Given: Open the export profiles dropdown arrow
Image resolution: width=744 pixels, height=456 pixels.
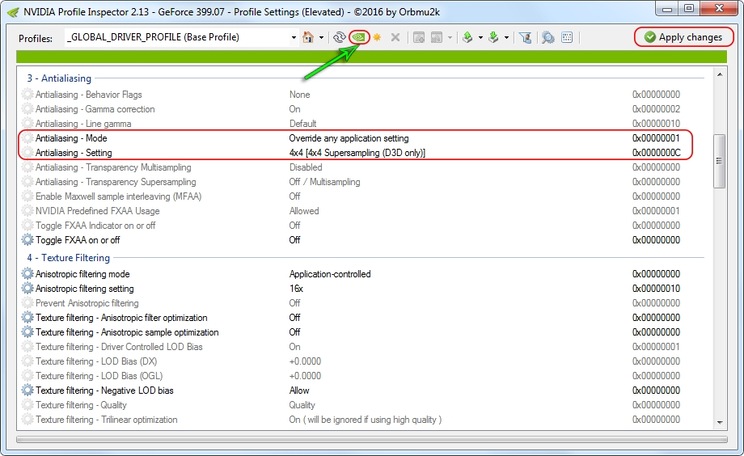Looking at the screenshot, I should tap(481, 37).
